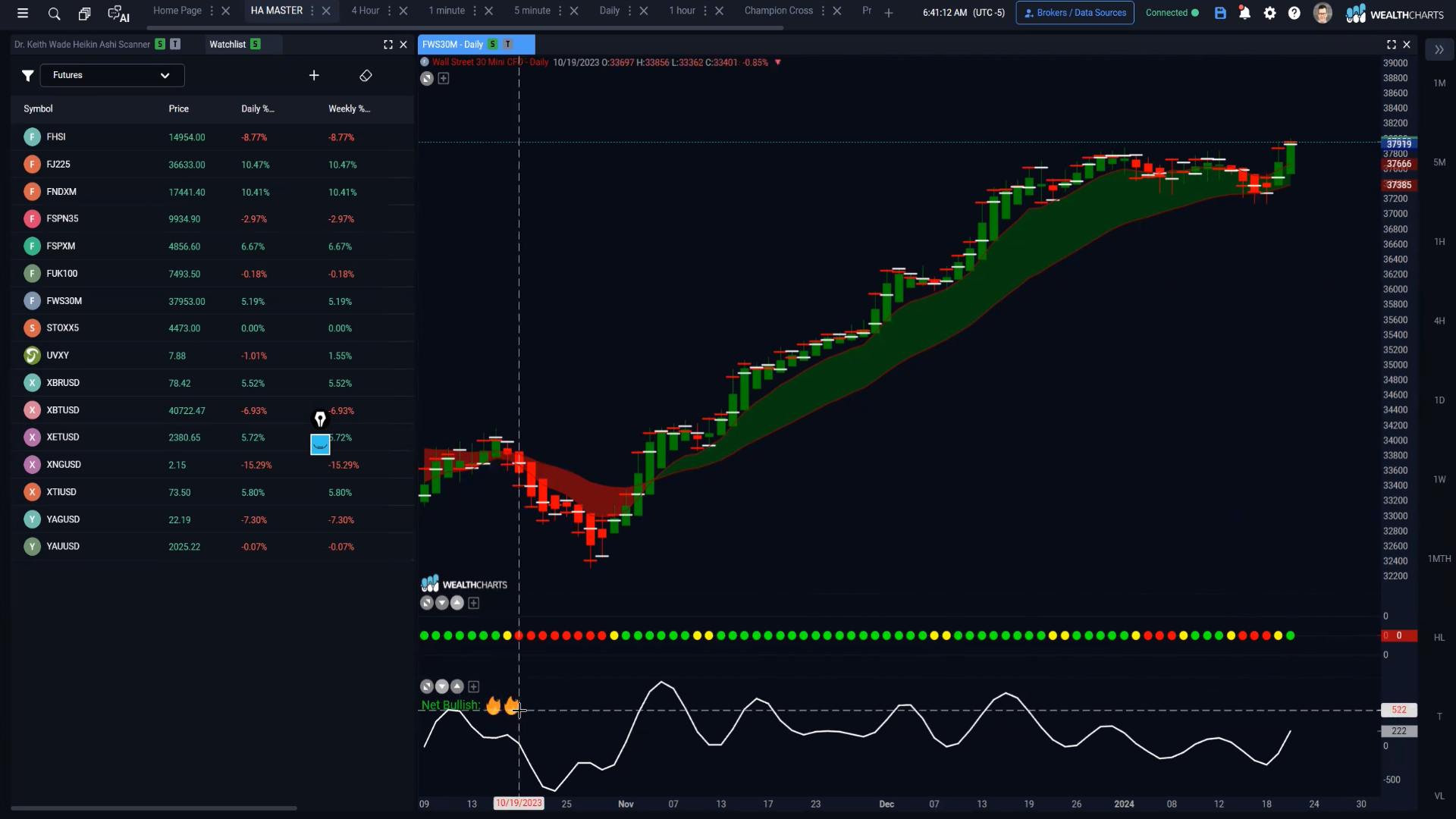Click the S badge on Watchlist tab

pyautogui.click(x=256, y=44)
